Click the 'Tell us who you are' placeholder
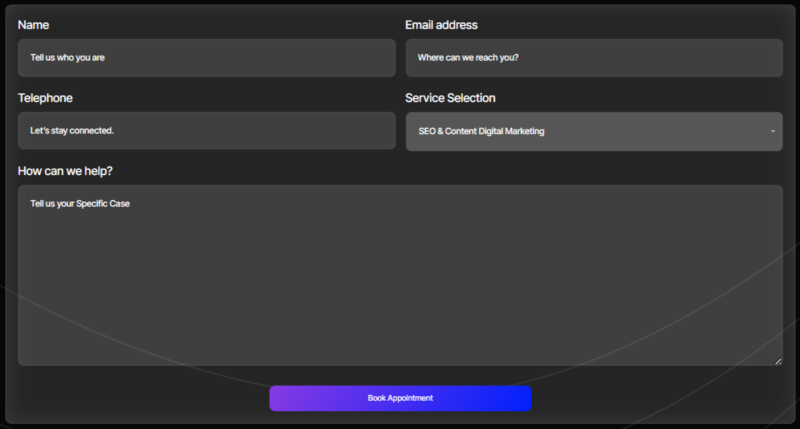This screenshot has height=429, width=800. 67,58
